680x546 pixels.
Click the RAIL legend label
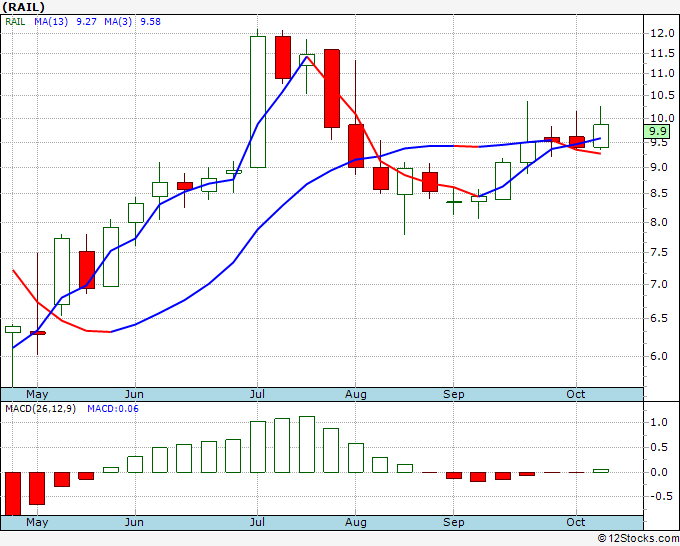pos(15,22)
